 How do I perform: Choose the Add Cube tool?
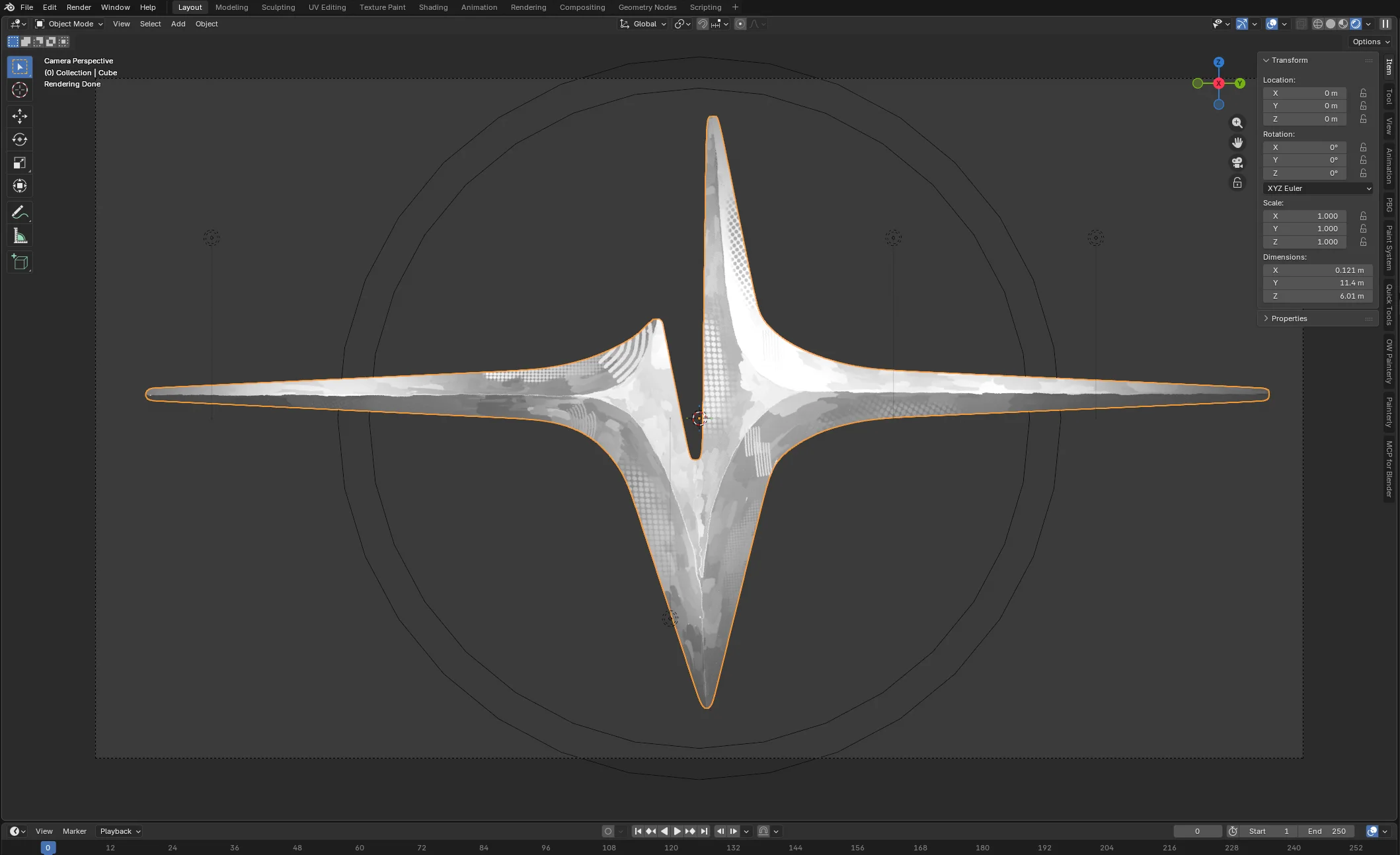click(20, 262)
